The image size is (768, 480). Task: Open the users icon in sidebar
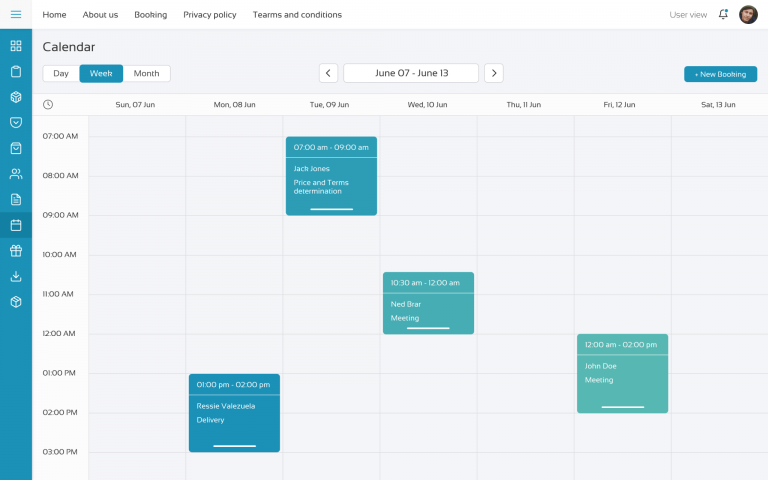[x=16, y=174]
